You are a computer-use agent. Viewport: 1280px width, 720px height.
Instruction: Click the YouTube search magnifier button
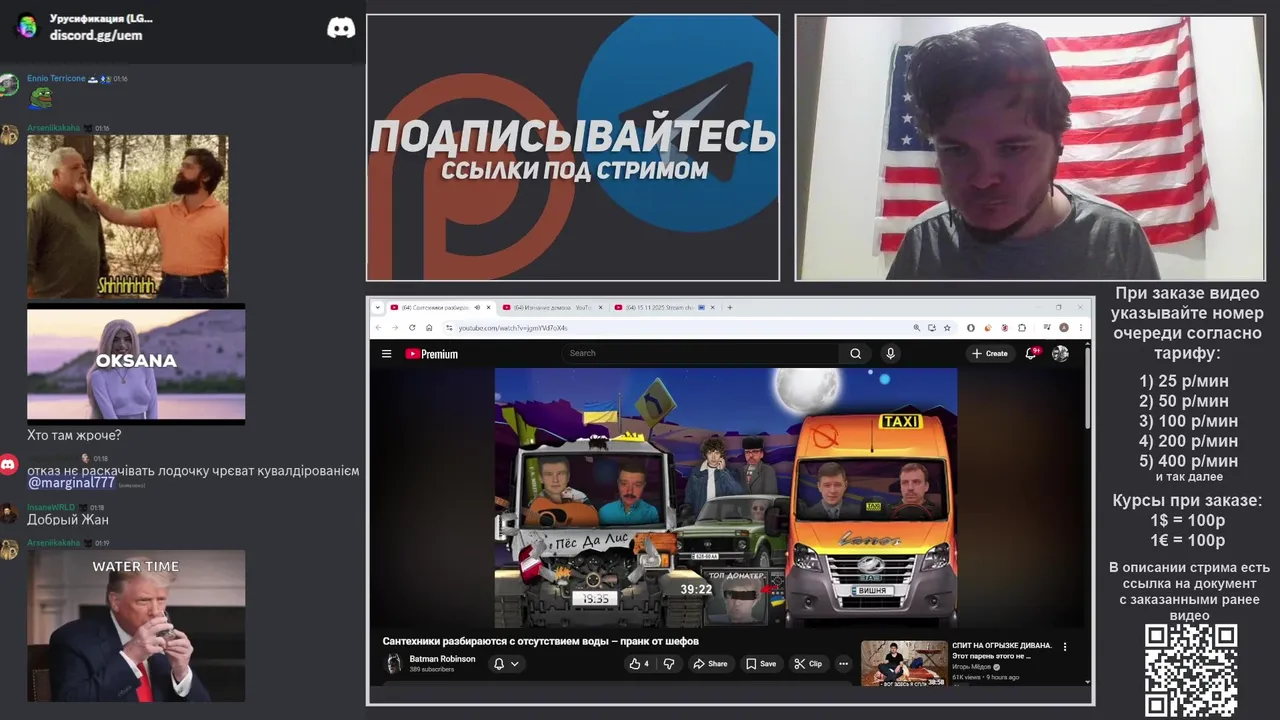[855, 353]
